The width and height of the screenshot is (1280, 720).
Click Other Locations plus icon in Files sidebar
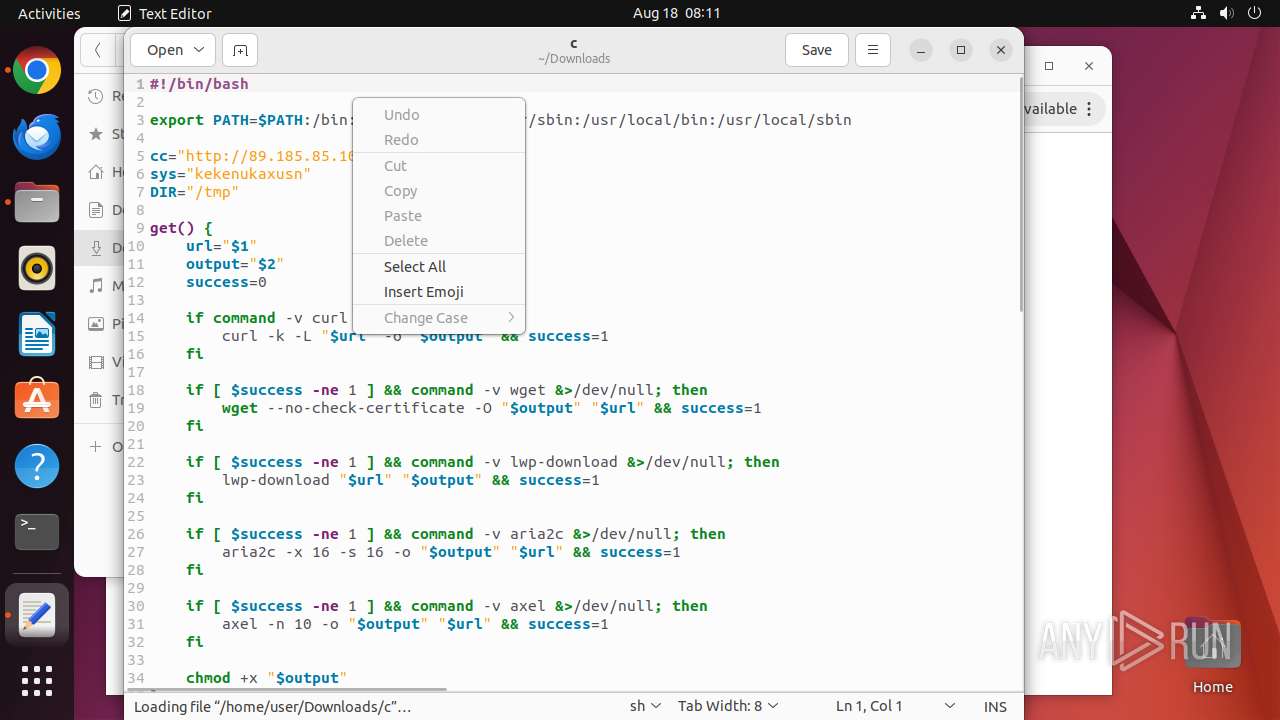96,447
